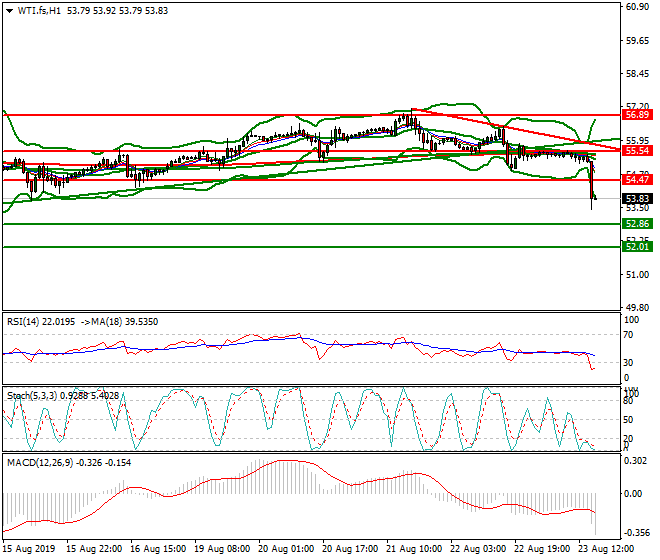Click the 16 Aug 15:00 time axis label

(158, 549)
